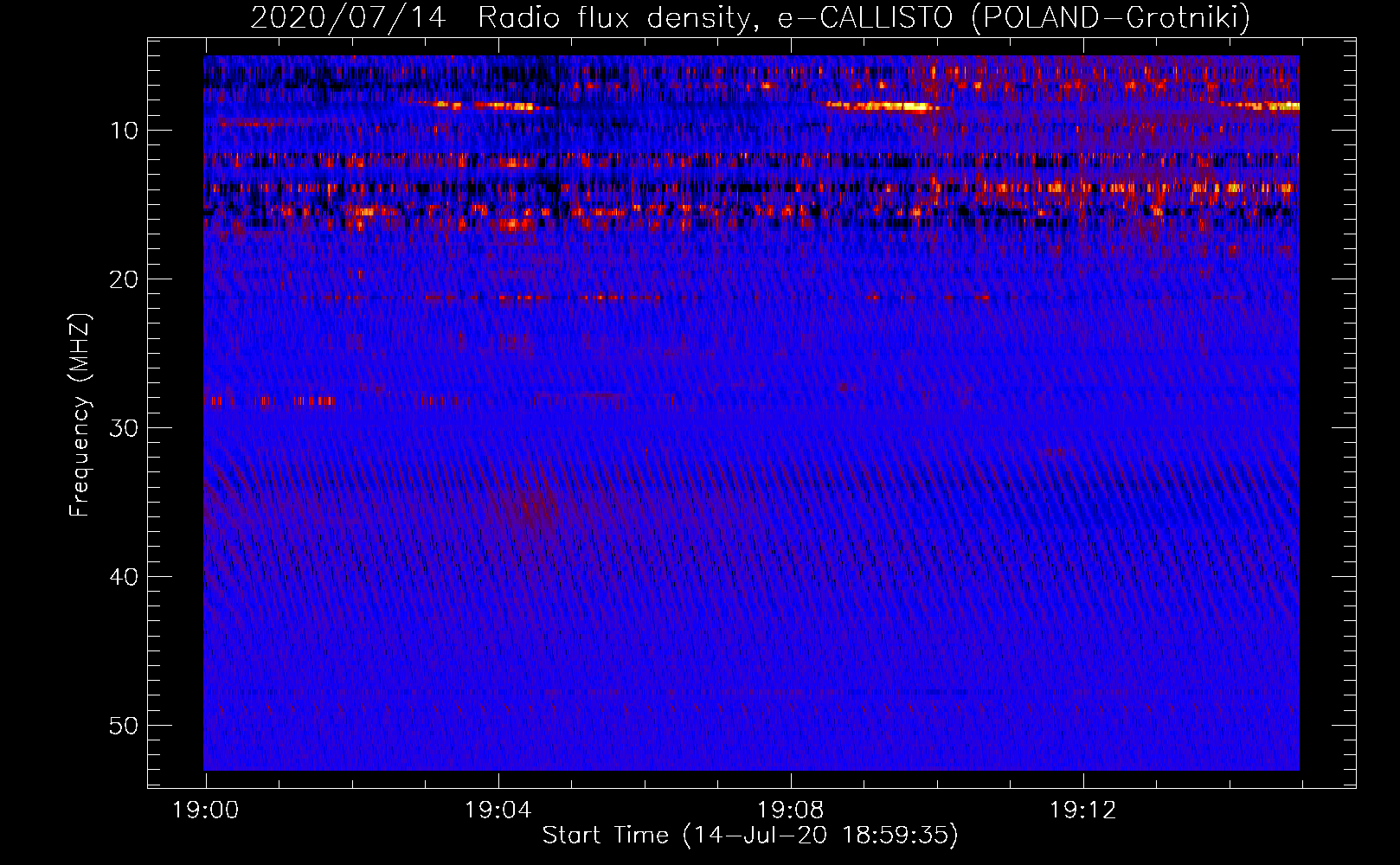1400x865 pixels.
Task: Click the '19:12' time tick label
Action: coord(1082,811)
